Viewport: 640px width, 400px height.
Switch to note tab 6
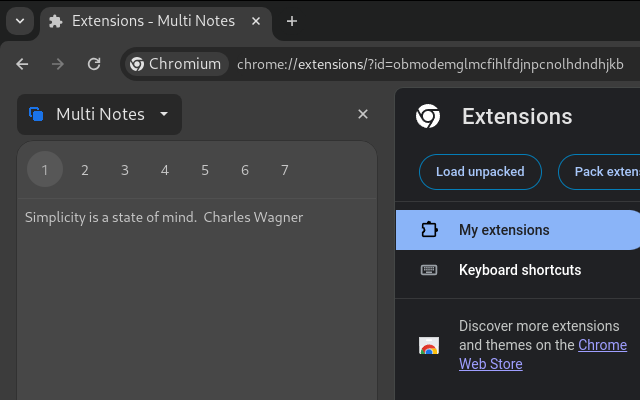245,169
